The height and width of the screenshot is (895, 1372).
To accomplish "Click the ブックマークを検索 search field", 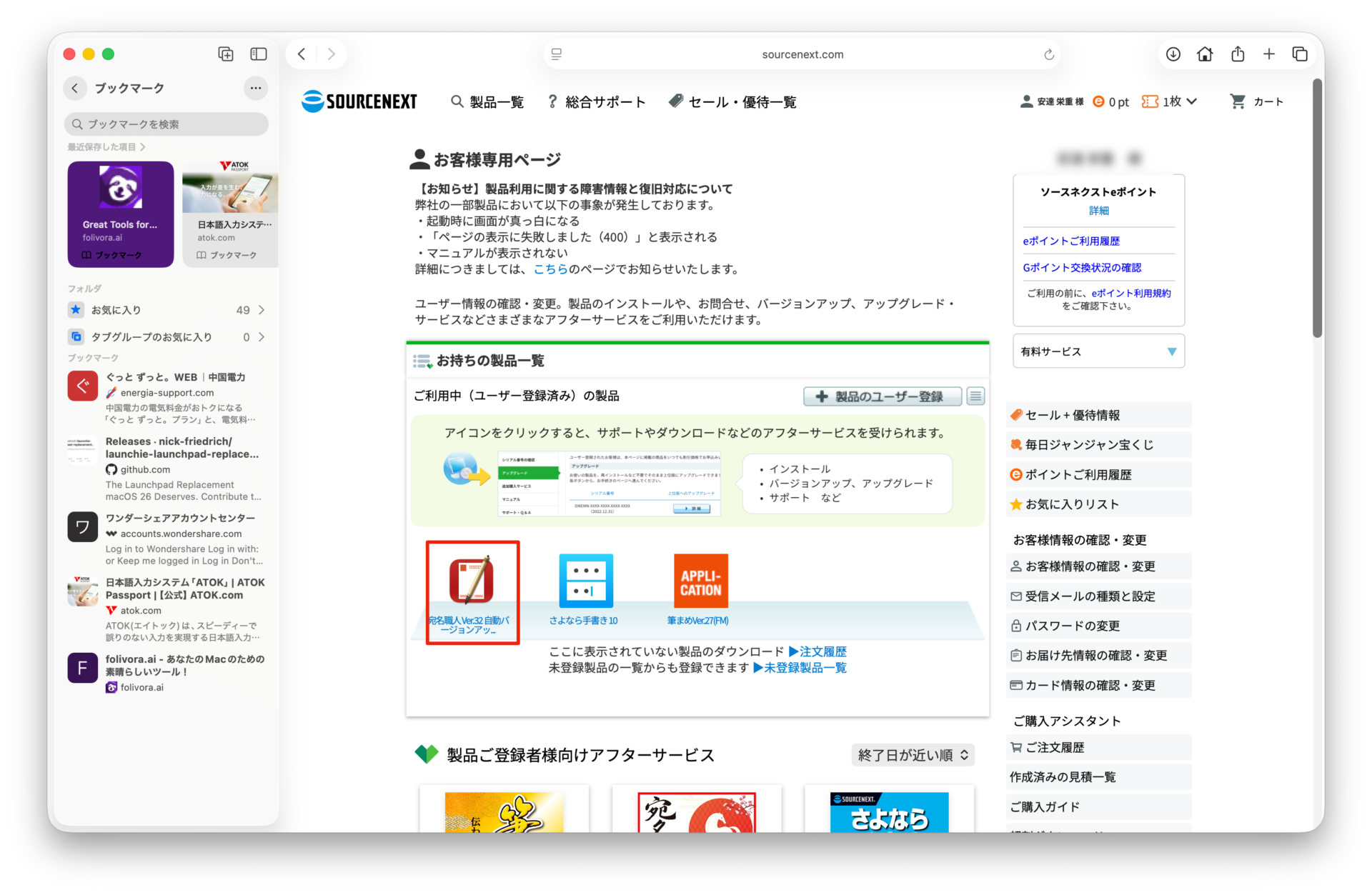I will click(166, 124).
